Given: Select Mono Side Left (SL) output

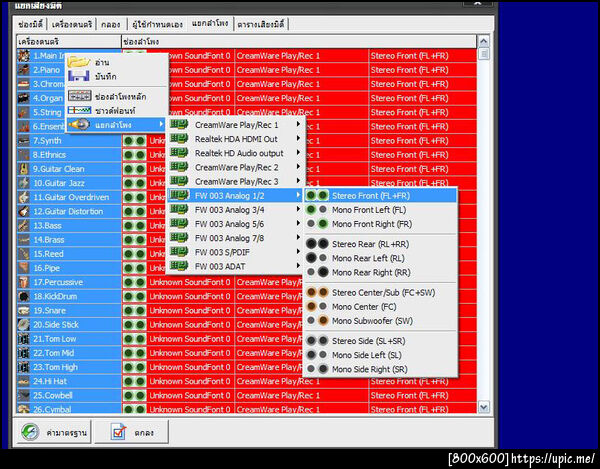Looking at the screenshot, I should tap(381, 355).
